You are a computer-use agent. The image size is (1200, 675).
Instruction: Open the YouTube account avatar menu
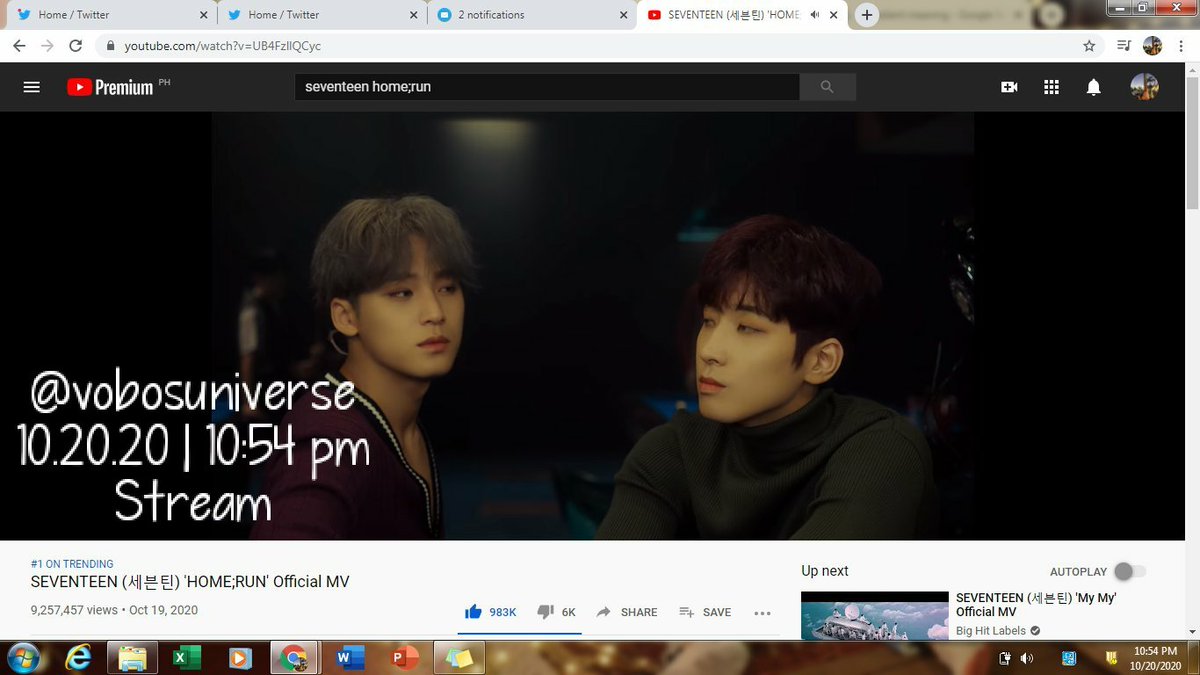coord(1144,87)
